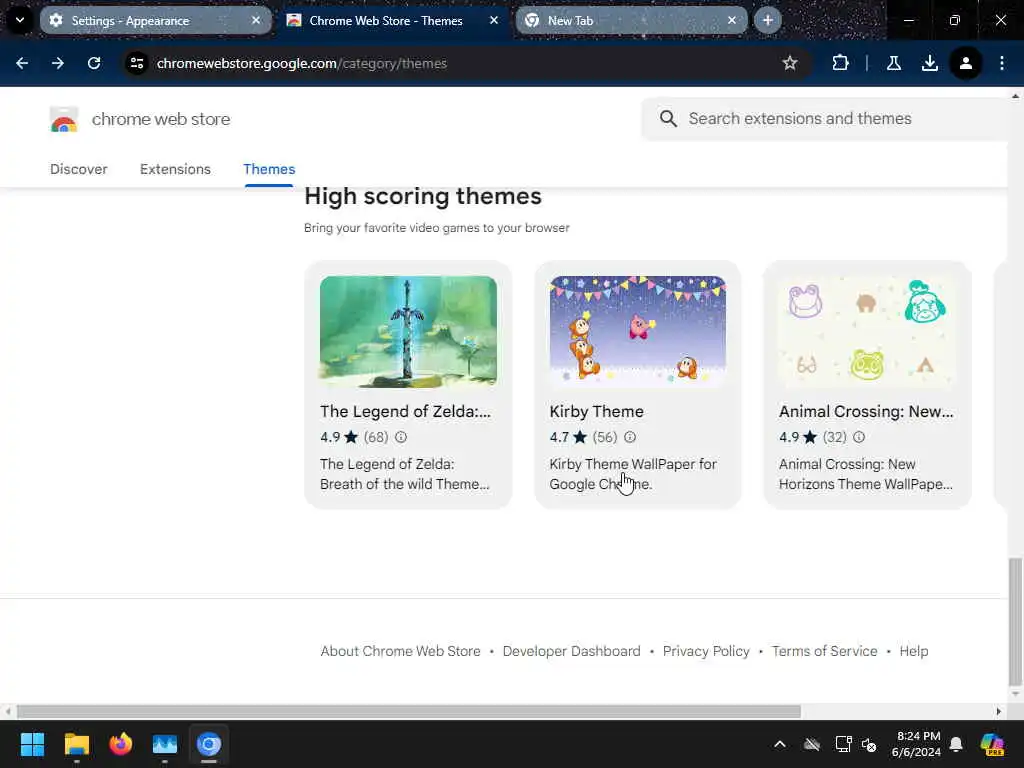
Task: Open About Chrome Web Store link
Action: [400, 651]
